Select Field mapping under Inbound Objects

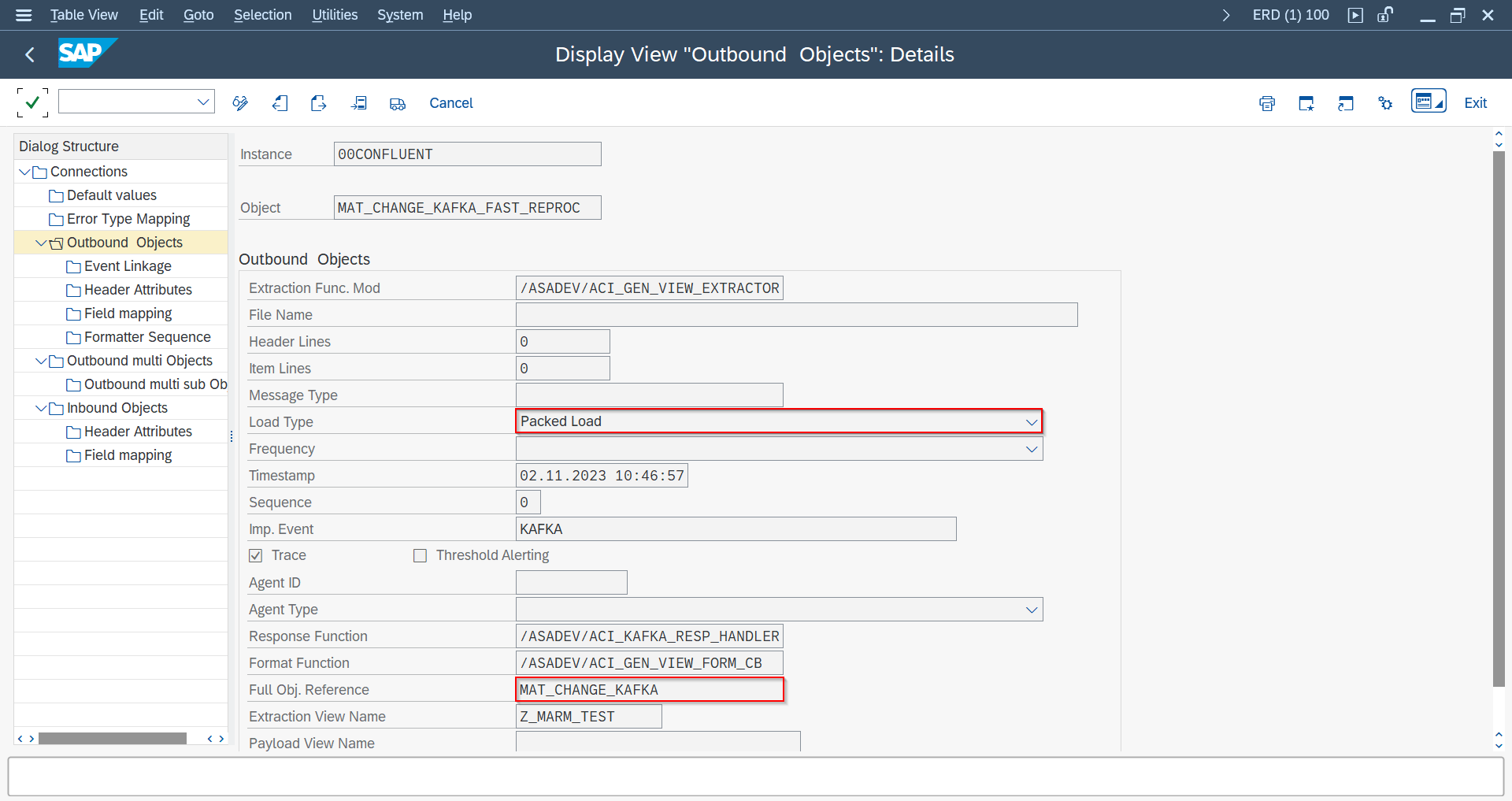coord(128,455)
